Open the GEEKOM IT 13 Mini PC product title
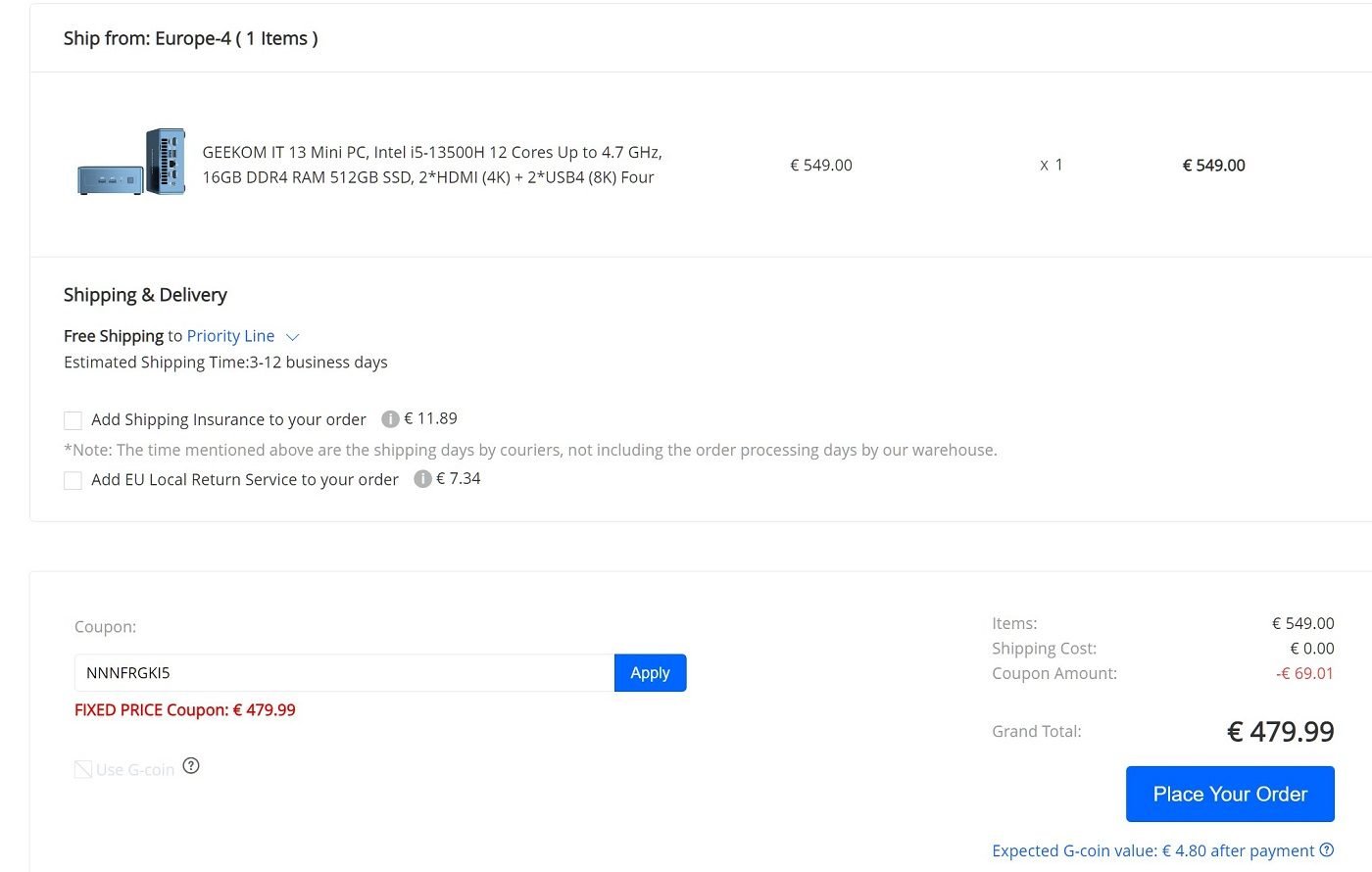The image size is (1372, 872). coord(432,165)
